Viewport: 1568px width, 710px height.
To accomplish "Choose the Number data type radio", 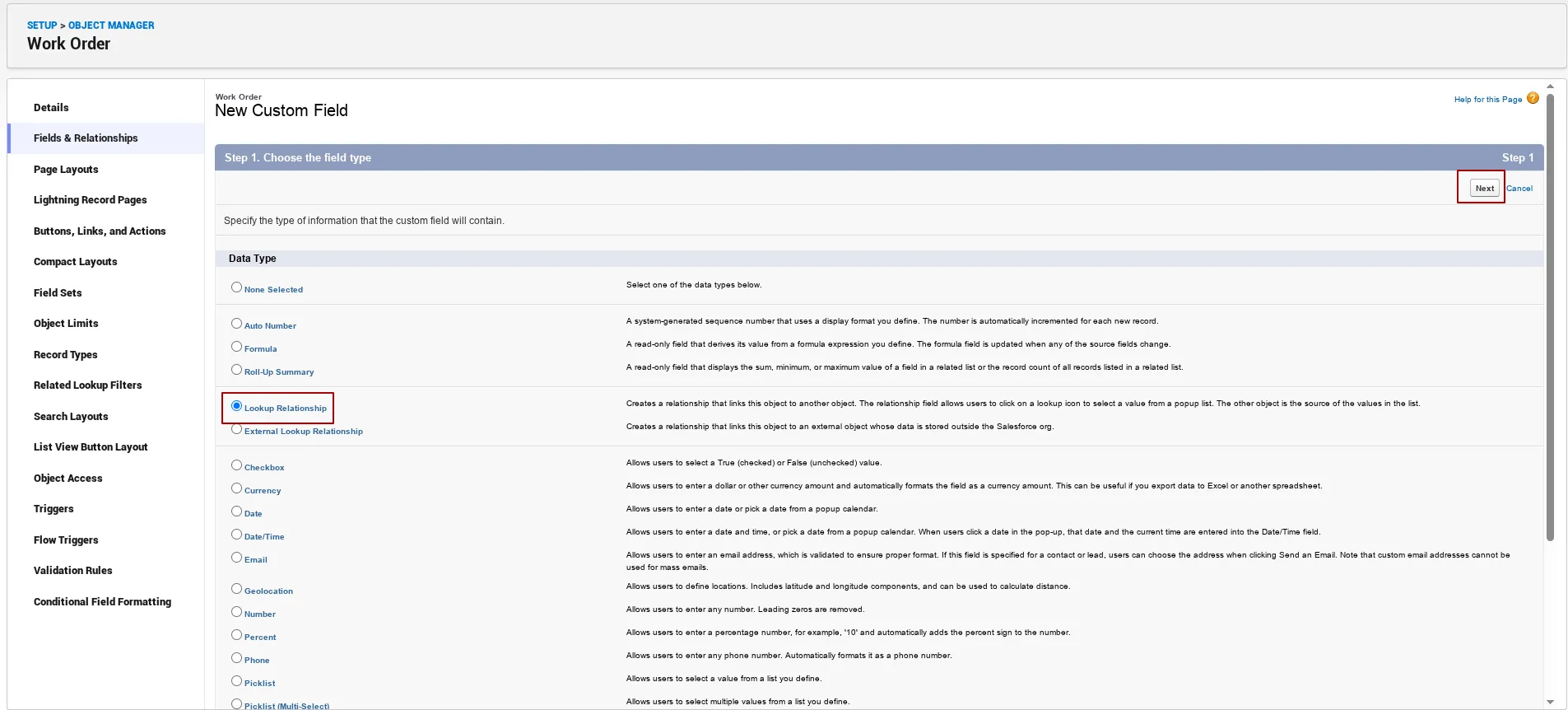I will tap(236, 612).
